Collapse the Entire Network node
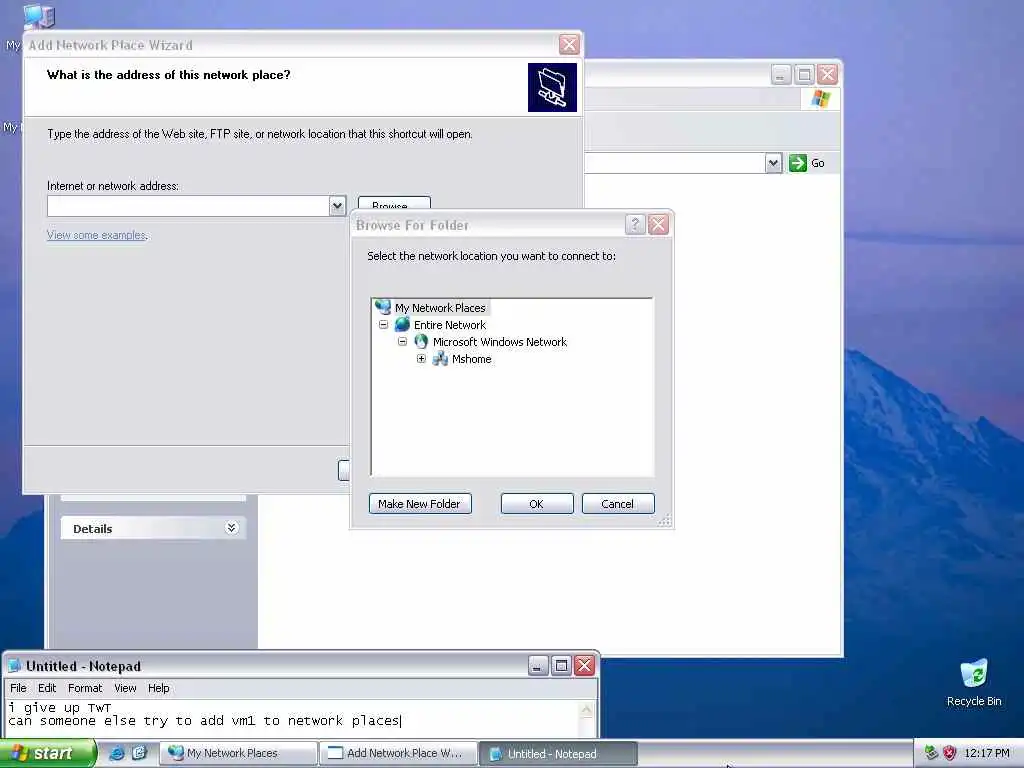Image resolution: width=1024 pixels, height=768 pixels. tap(383, 325)
